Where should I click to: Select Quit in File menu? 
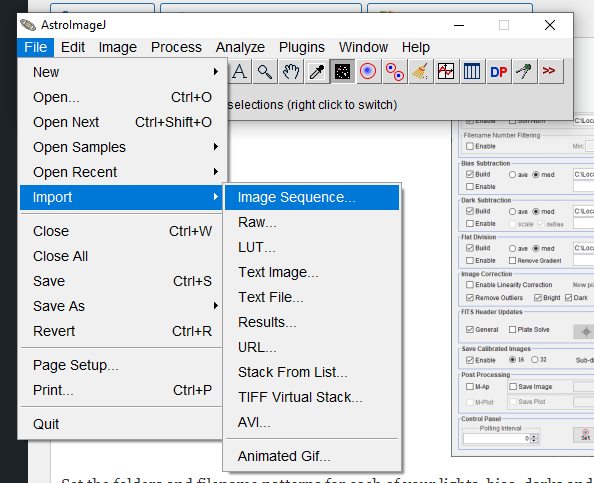tap(121, 424)
